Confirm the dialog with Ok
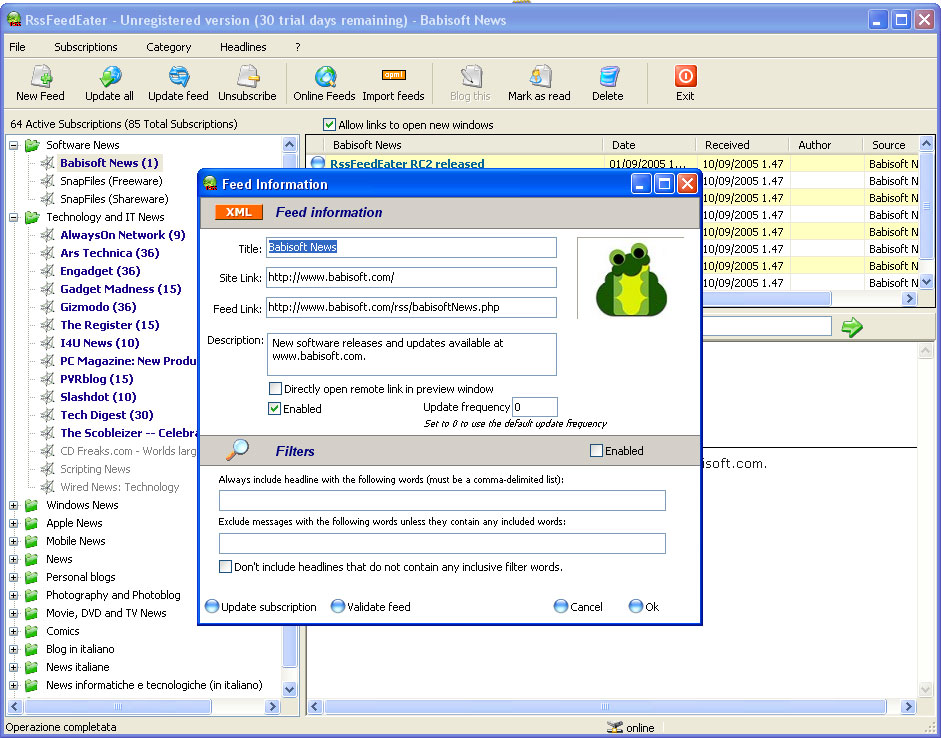 [644, 607]
